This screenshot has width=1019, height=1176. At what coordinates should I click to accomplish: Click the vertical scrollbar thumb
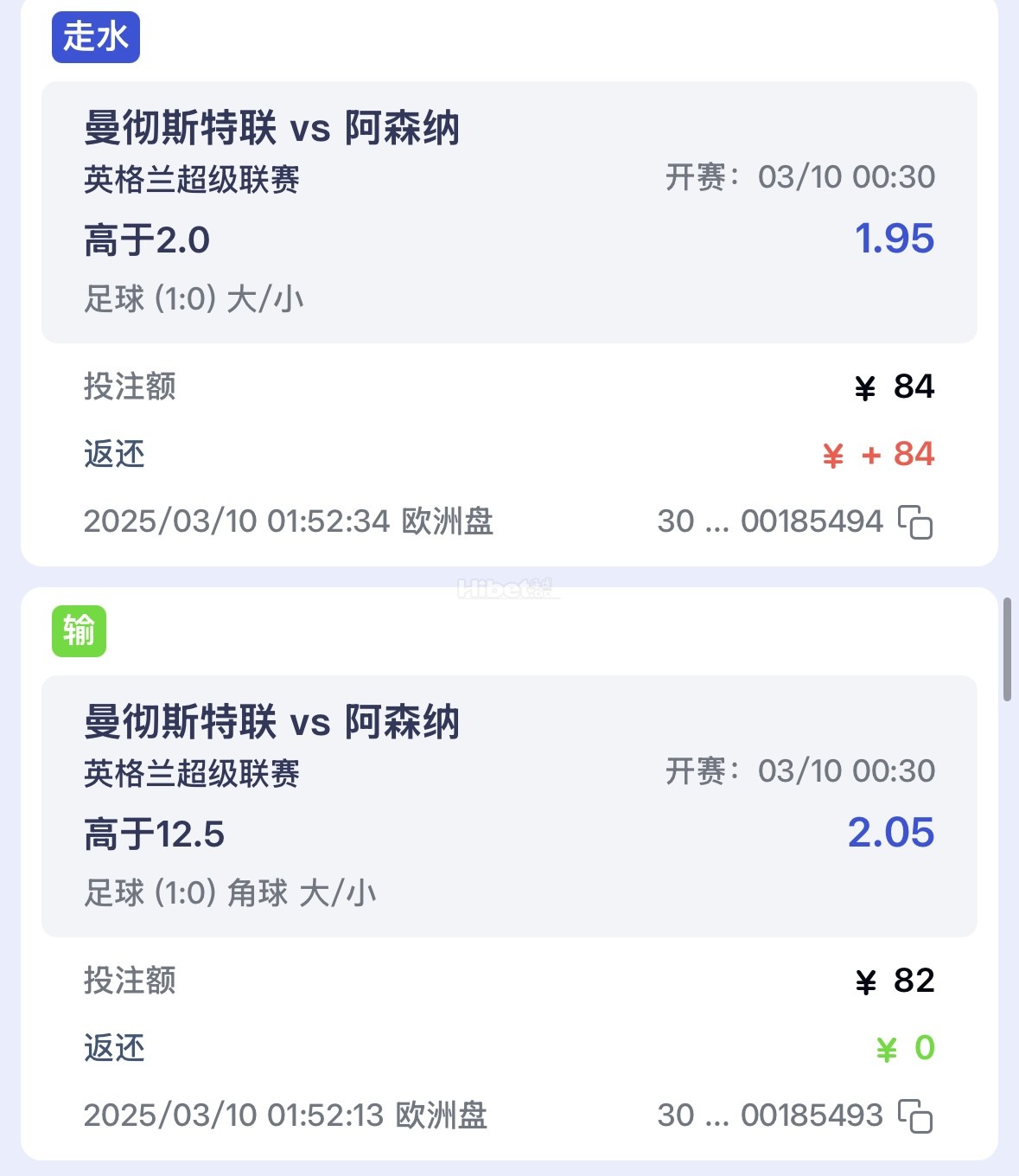click(x=1007, y=649)
